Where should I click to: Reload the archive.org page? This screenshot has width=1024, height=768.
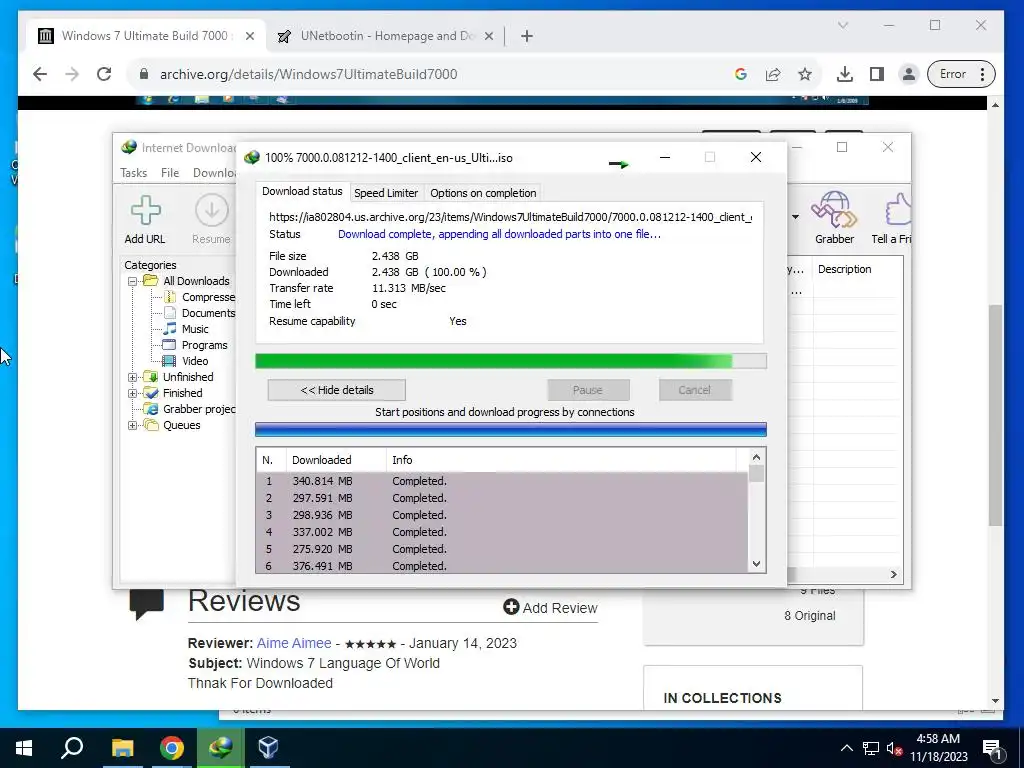click(104, 74)
